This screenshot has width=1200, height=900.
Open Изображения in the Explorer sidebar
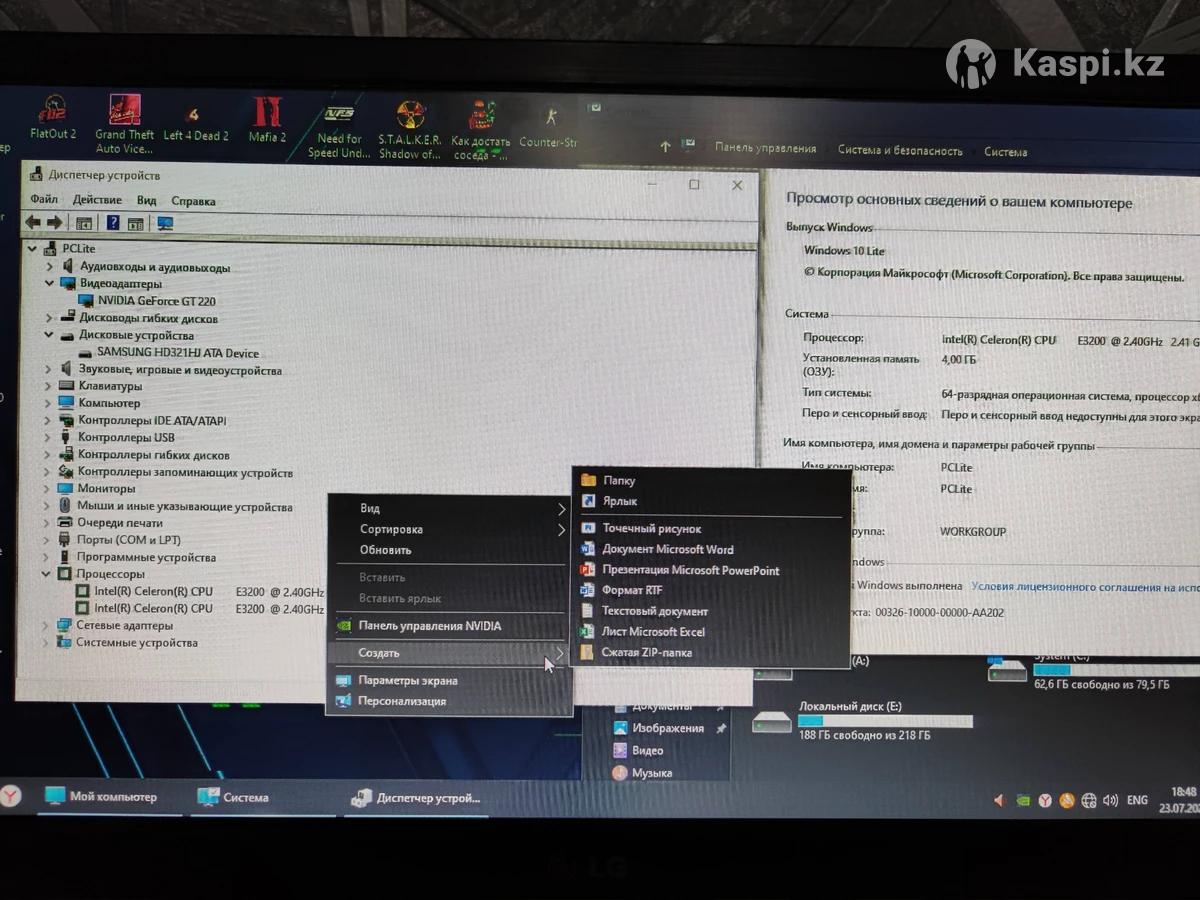pos(667,729)
